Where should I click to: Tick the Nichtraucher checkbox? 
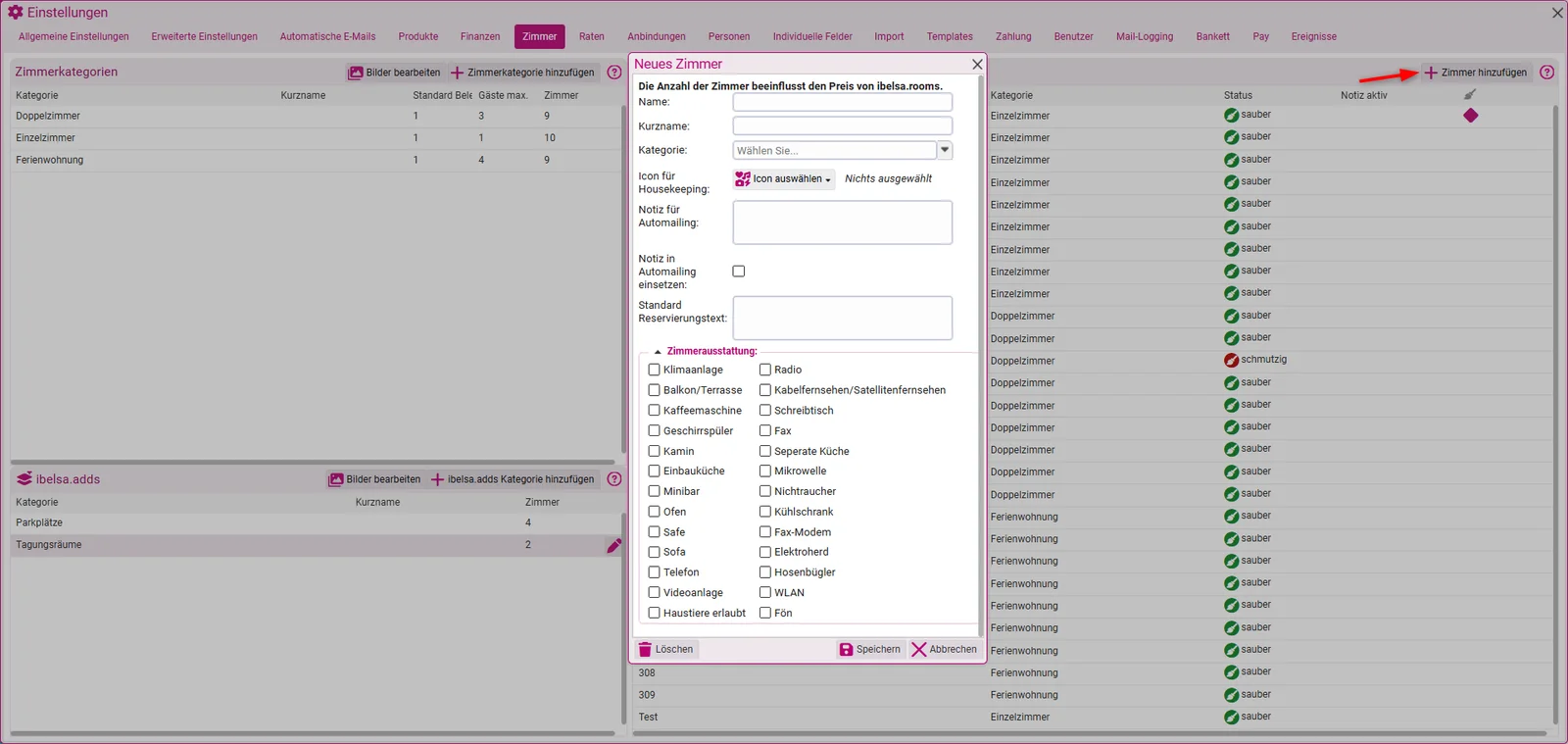point(765,491)
